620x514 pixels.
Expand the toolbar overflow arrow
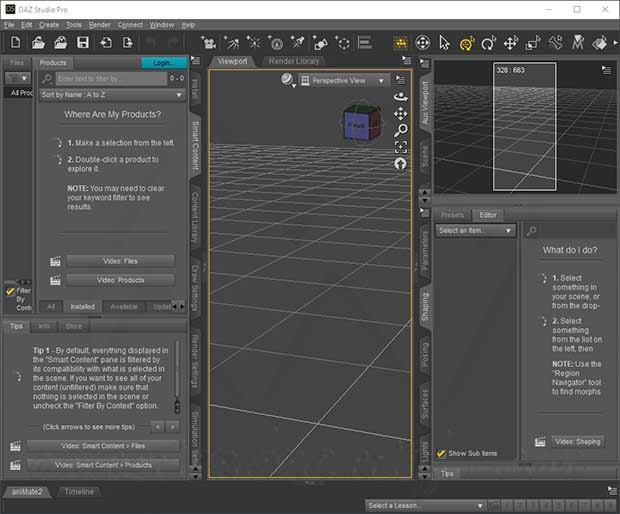(615, 43)
